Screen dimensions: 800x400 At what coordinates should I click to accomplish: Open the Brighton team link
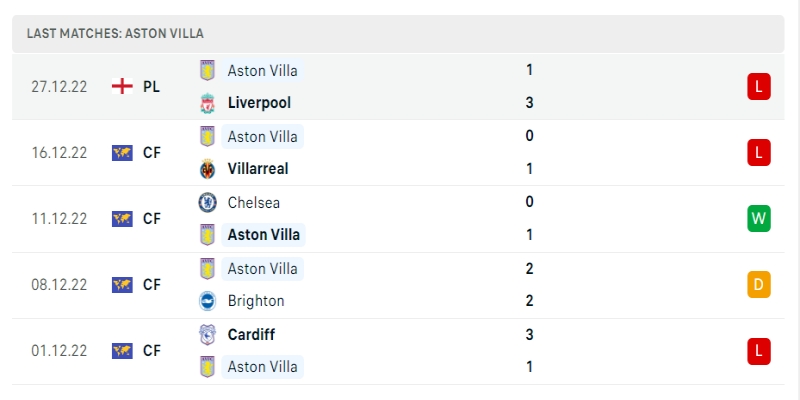[256, 301]
